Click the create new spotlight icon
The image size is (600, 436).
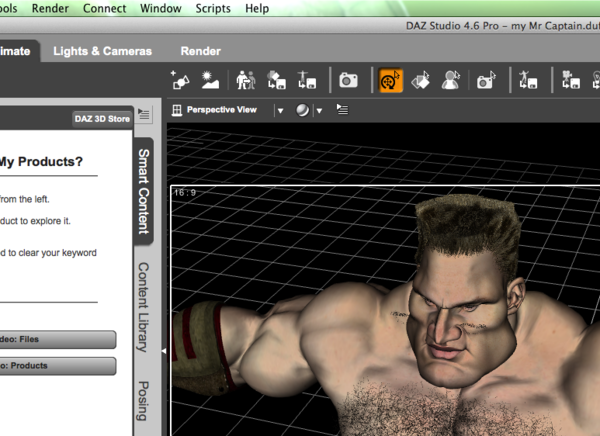[181, 80]
